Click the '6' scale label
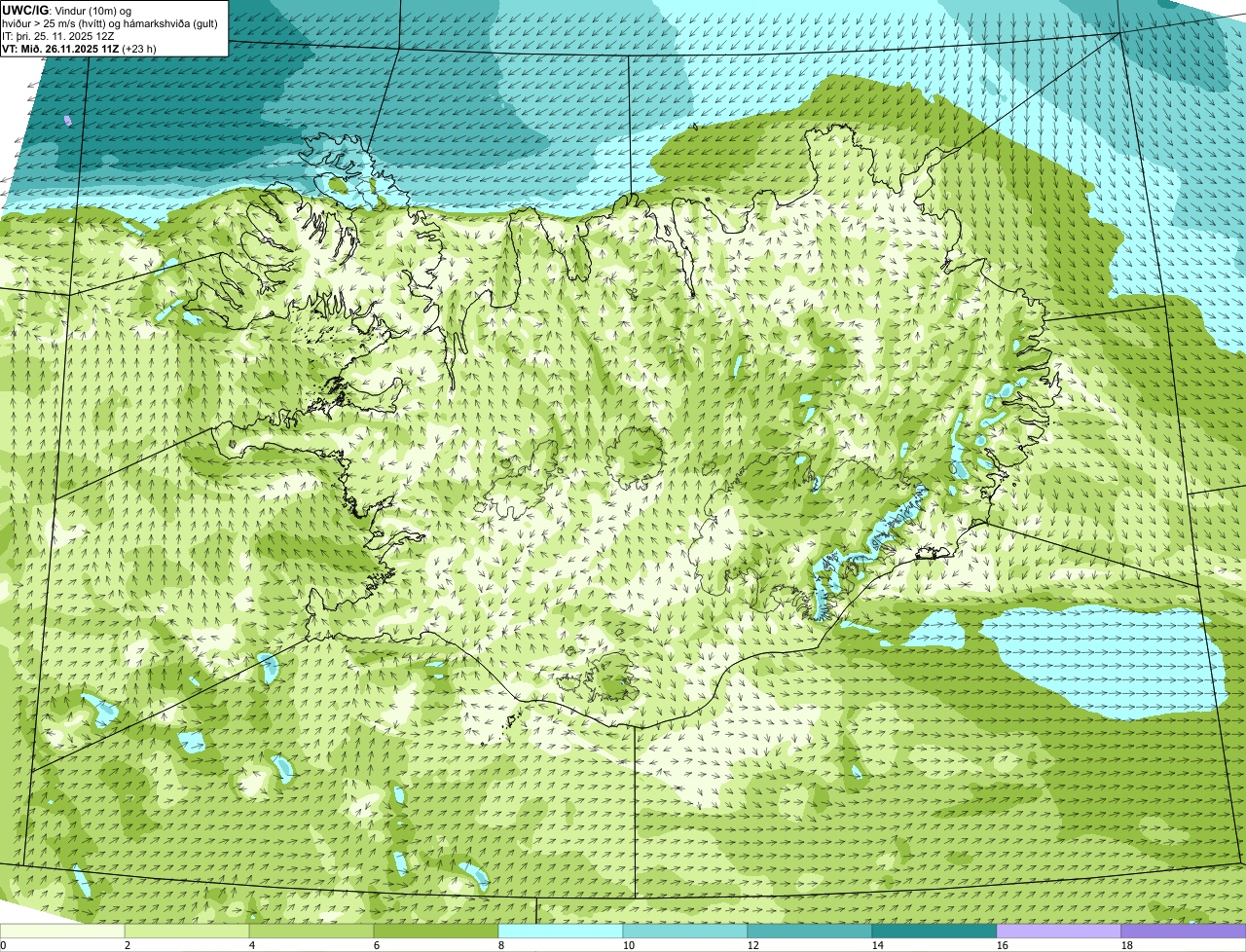Screen dimensions: 1246x952 377,945
